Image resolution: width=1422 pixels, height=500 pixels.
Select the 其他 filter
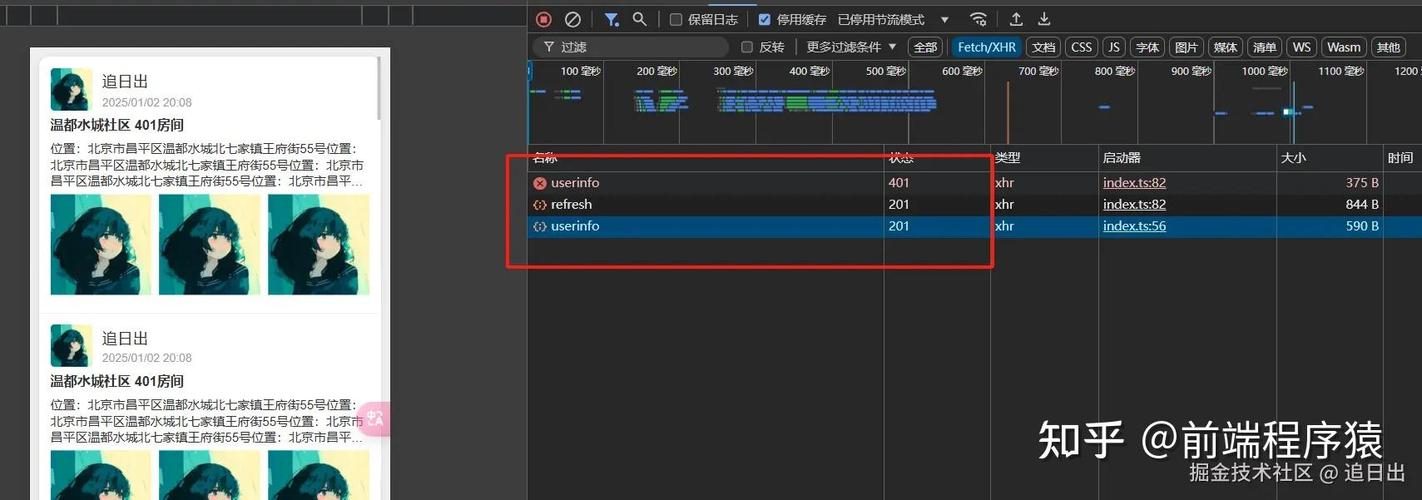pos(1388,47)
